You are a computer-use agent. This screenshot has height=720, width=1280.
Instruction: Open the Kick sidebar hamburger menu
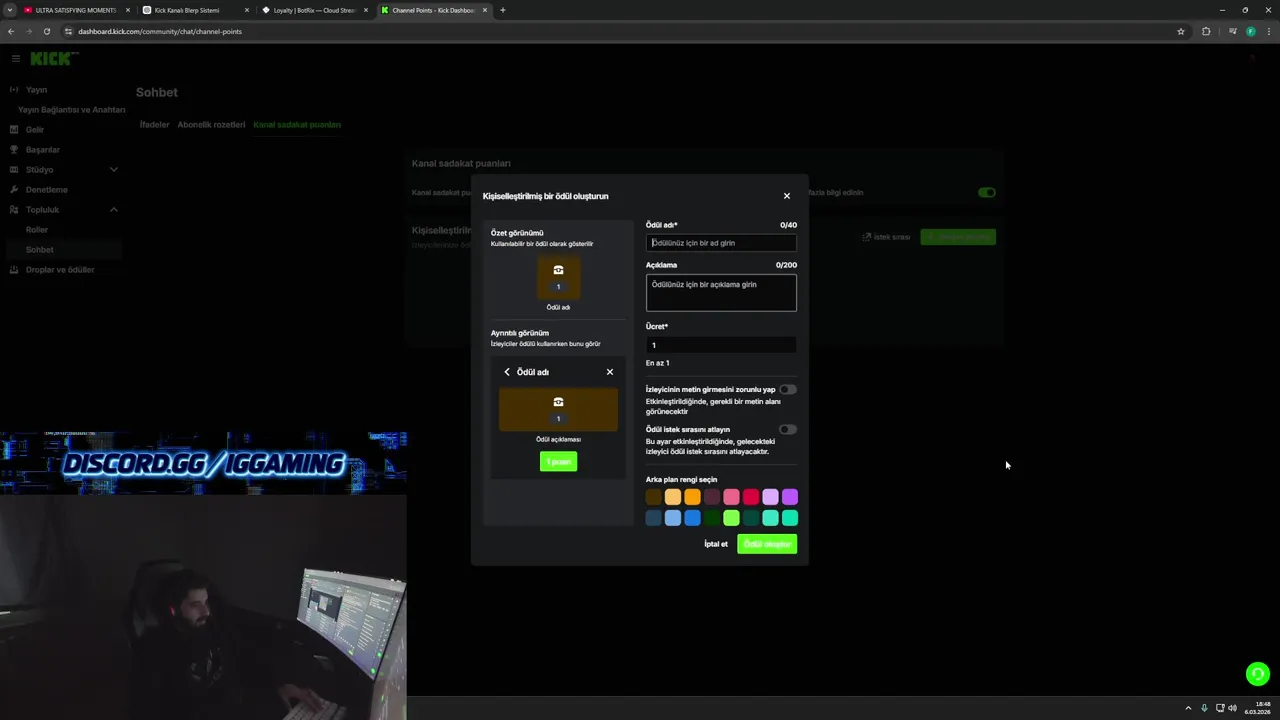click(x=16, y=59)
